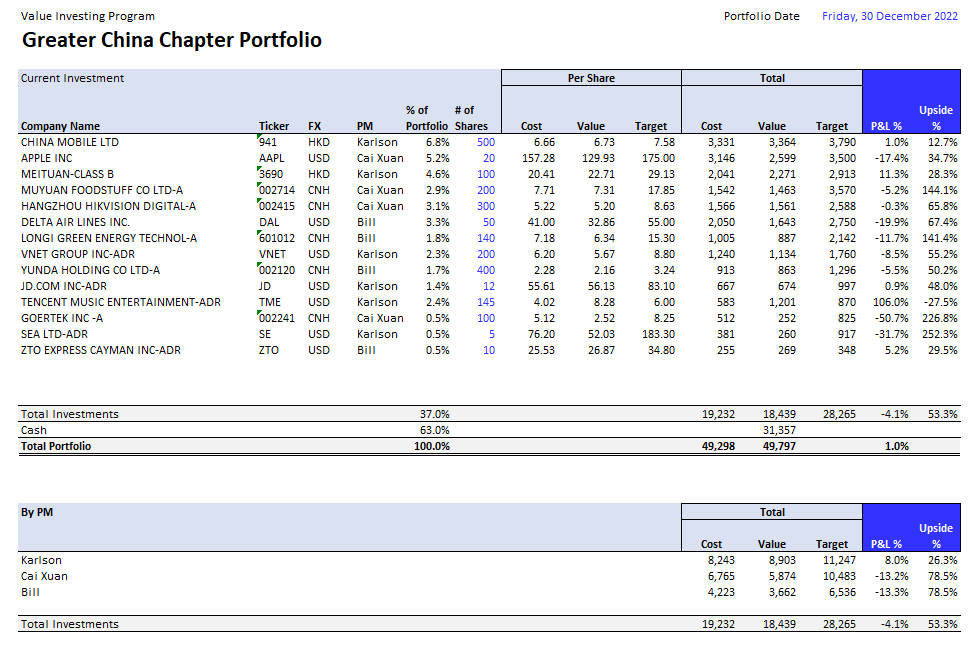Select China Mobile portfolio weight 6.8%
This screenshot has width=973, height=646.
click(x=437, y=142)
